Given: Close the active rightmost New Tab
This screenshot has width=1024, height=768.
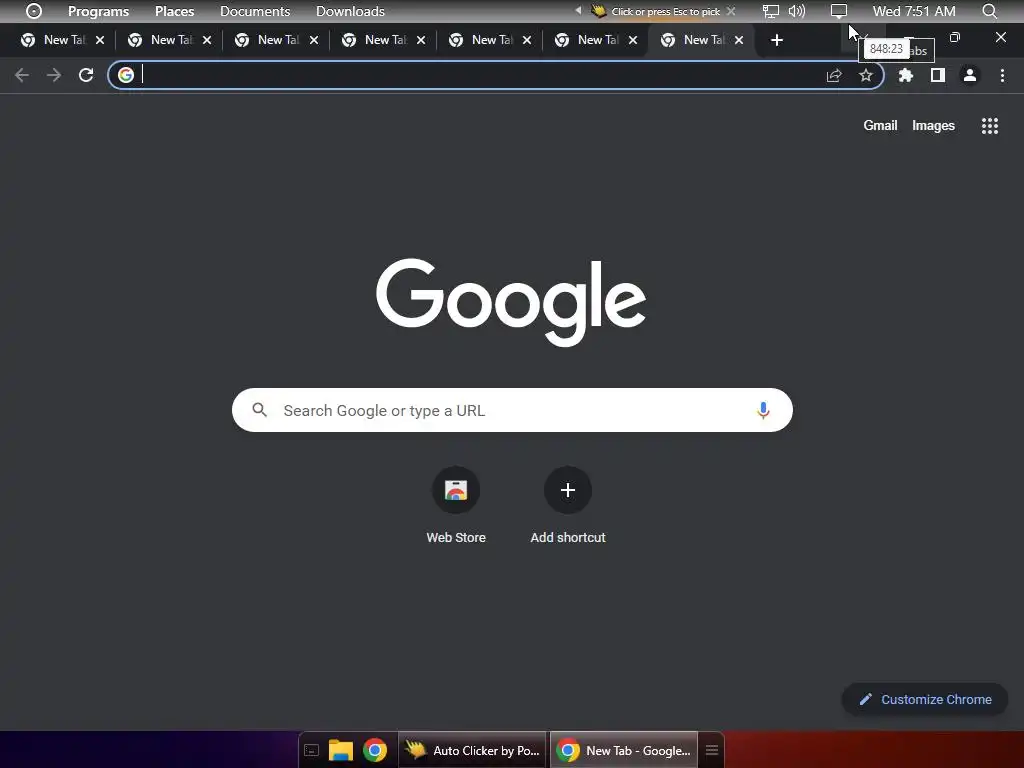Looking at the screenshot, I should point(739,40).
